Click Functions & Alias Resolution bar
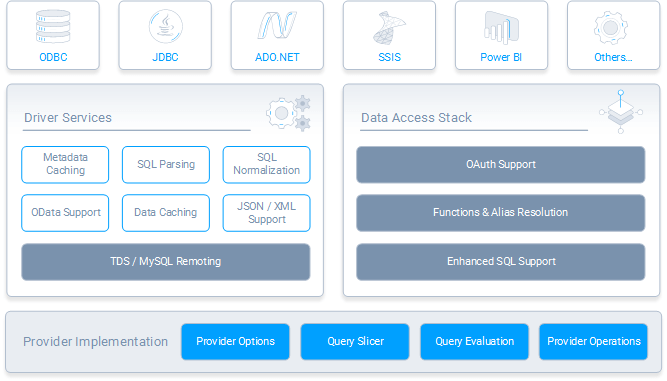 (501, 213)
